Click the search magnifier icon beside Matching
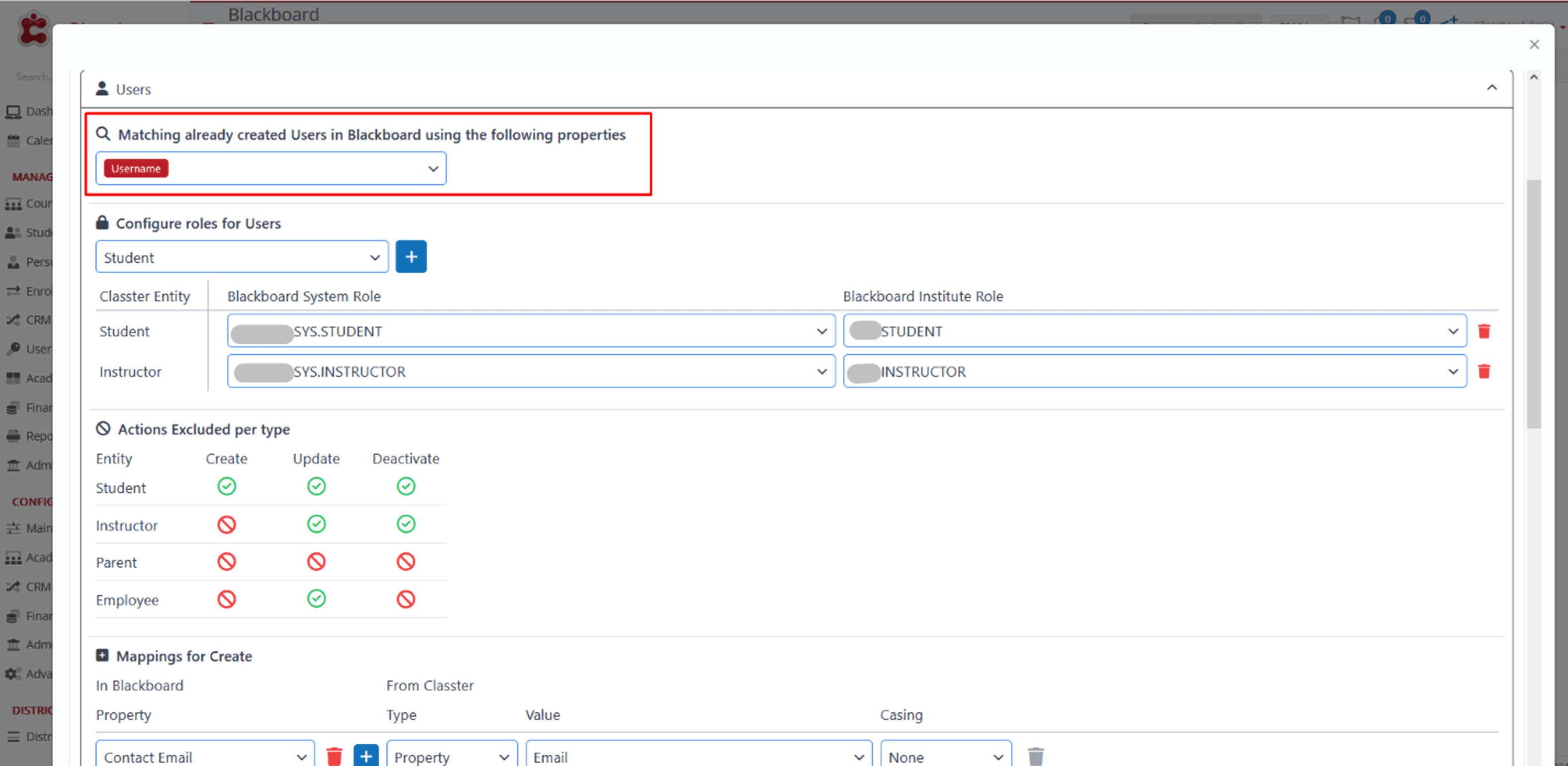Viewport: 1568px width, 766px height. [103, 134]
